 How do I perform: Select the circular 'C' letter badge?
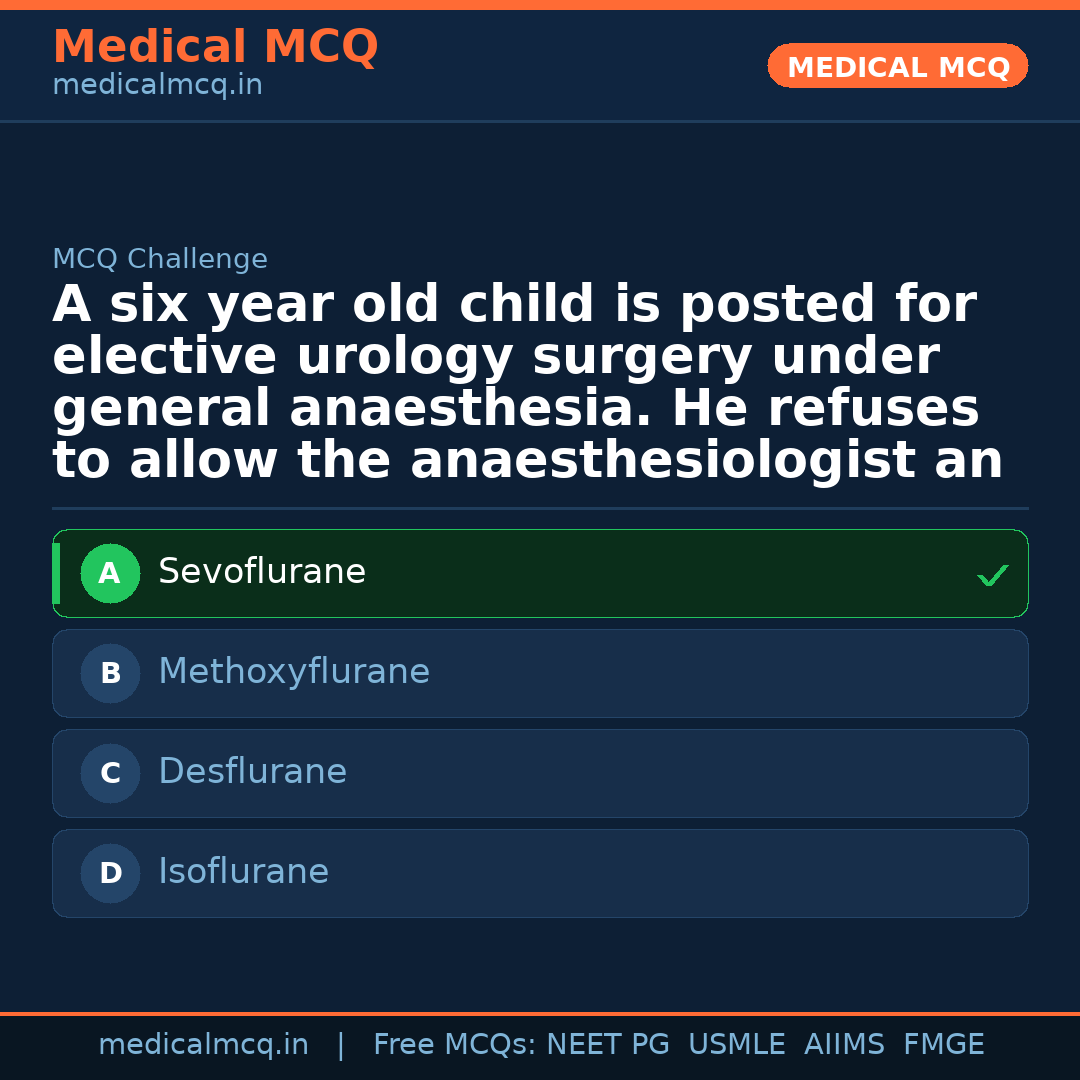coord(110,773)
